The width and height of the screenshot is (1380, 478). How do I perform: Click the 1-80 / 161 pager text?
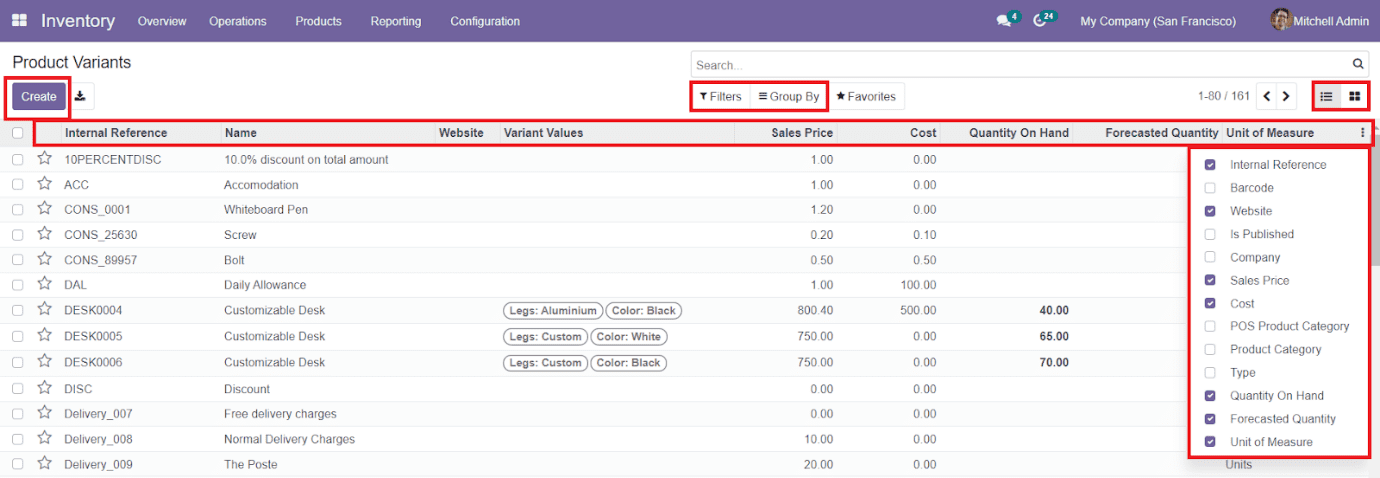(1224, 97)
